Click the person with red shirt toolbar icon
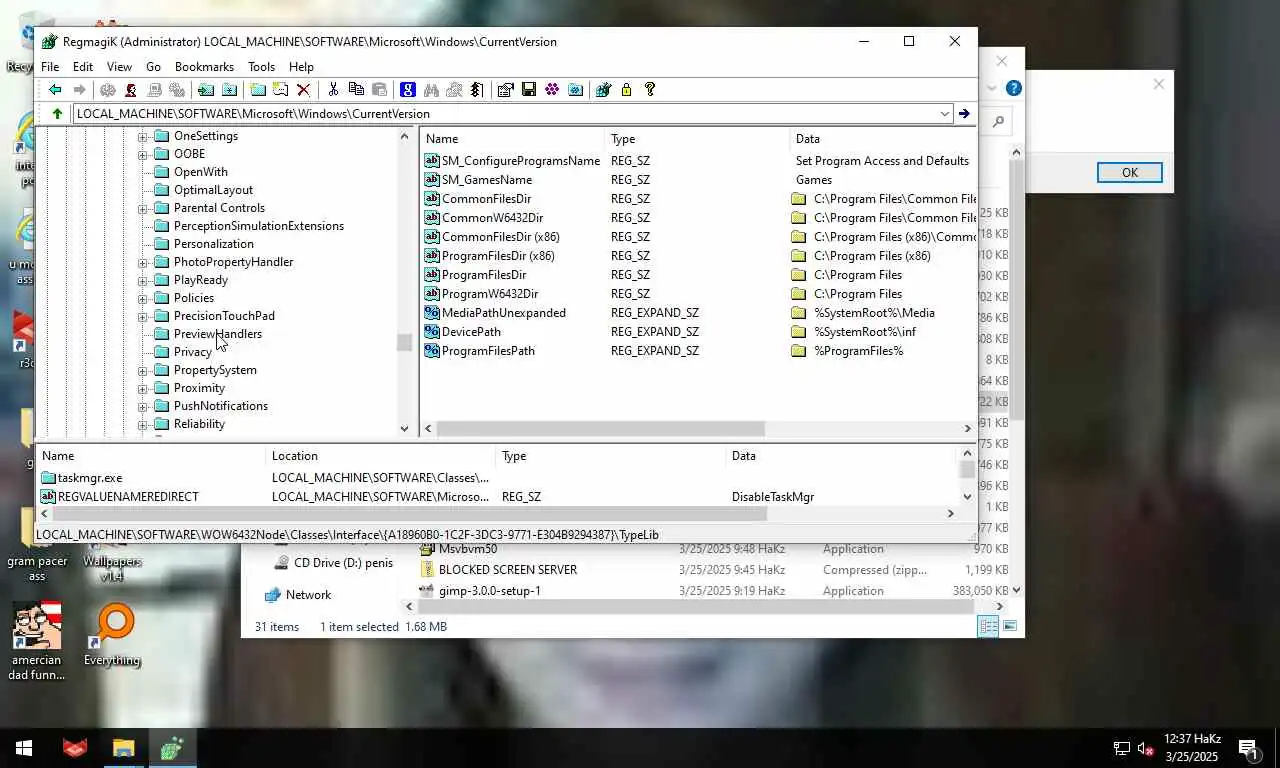 coord(131,90)
